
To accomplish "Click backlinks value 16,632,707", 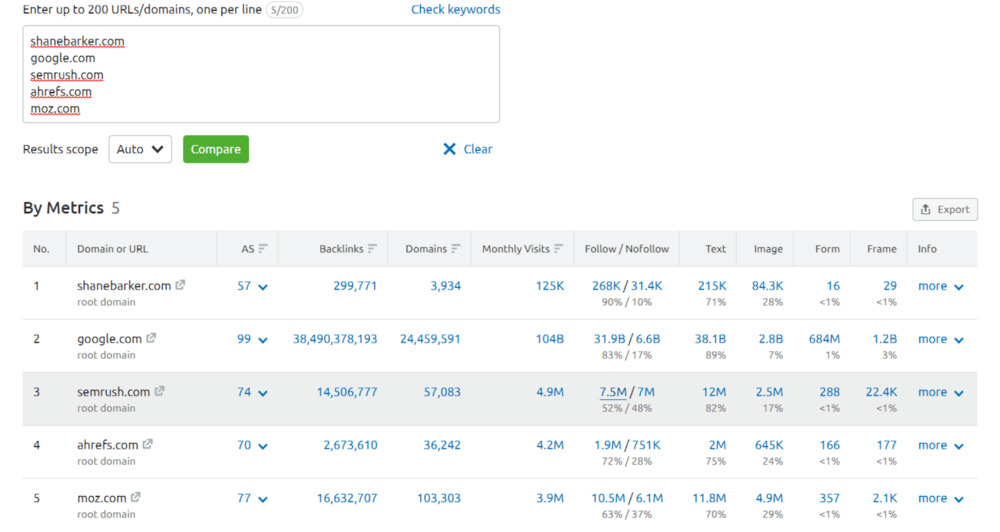I will pyautogui.click(x=347, y=498).
